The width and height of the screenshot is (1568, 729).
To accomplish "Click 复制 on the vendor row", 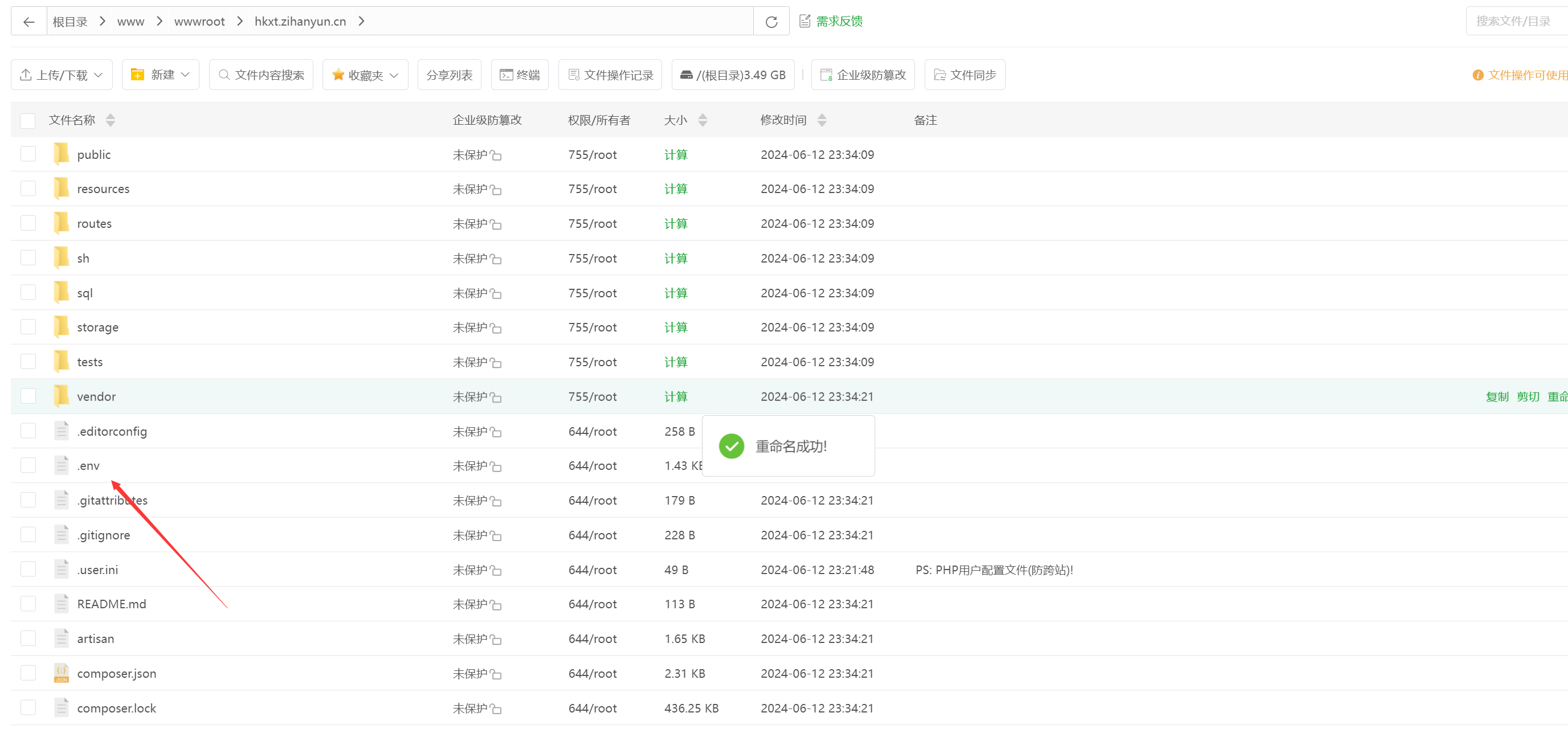I will pyautogui.click(x=1497, y=397).
